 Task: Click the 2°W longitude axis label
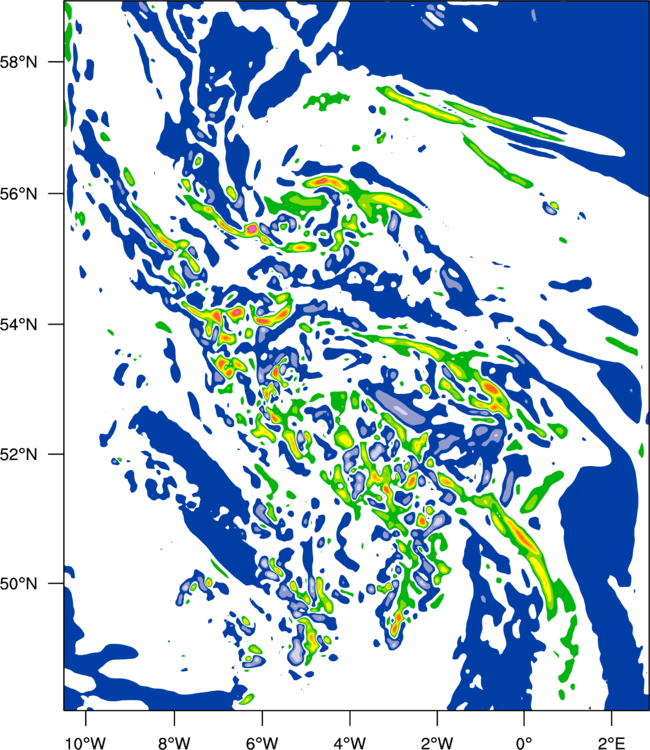pyautogui.click(x=437, y=743)
